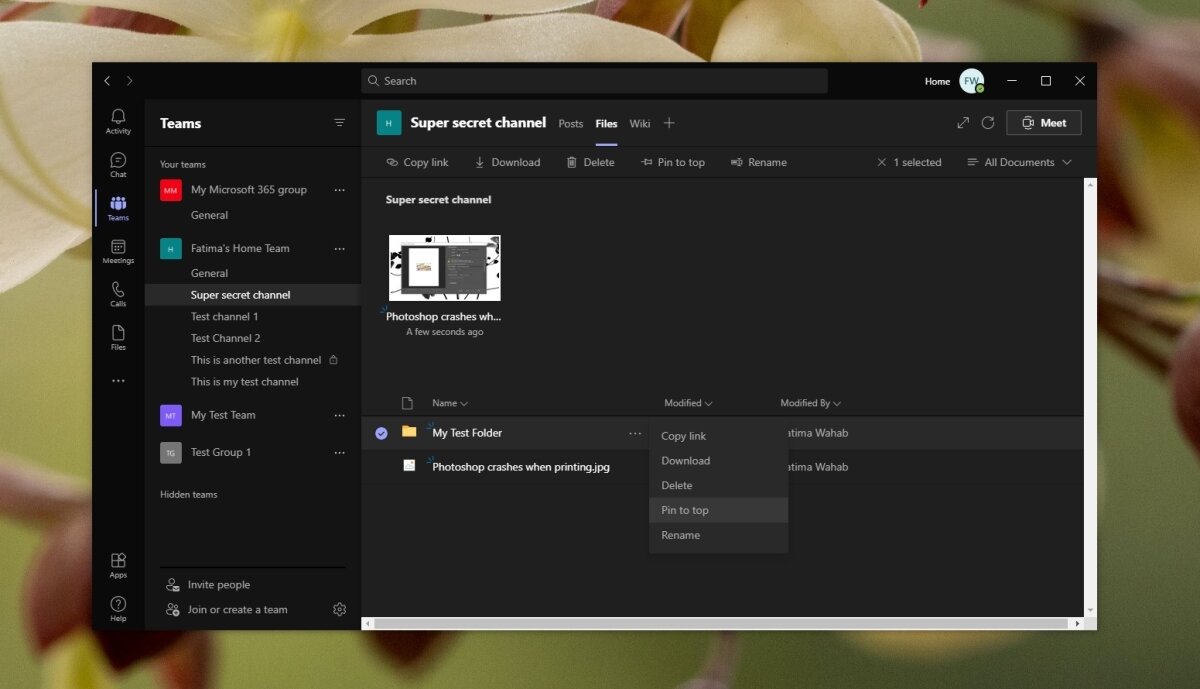The image size is (1200, 689).
Task: Deselect the My Test Folder checkbox
Action: 381,433
